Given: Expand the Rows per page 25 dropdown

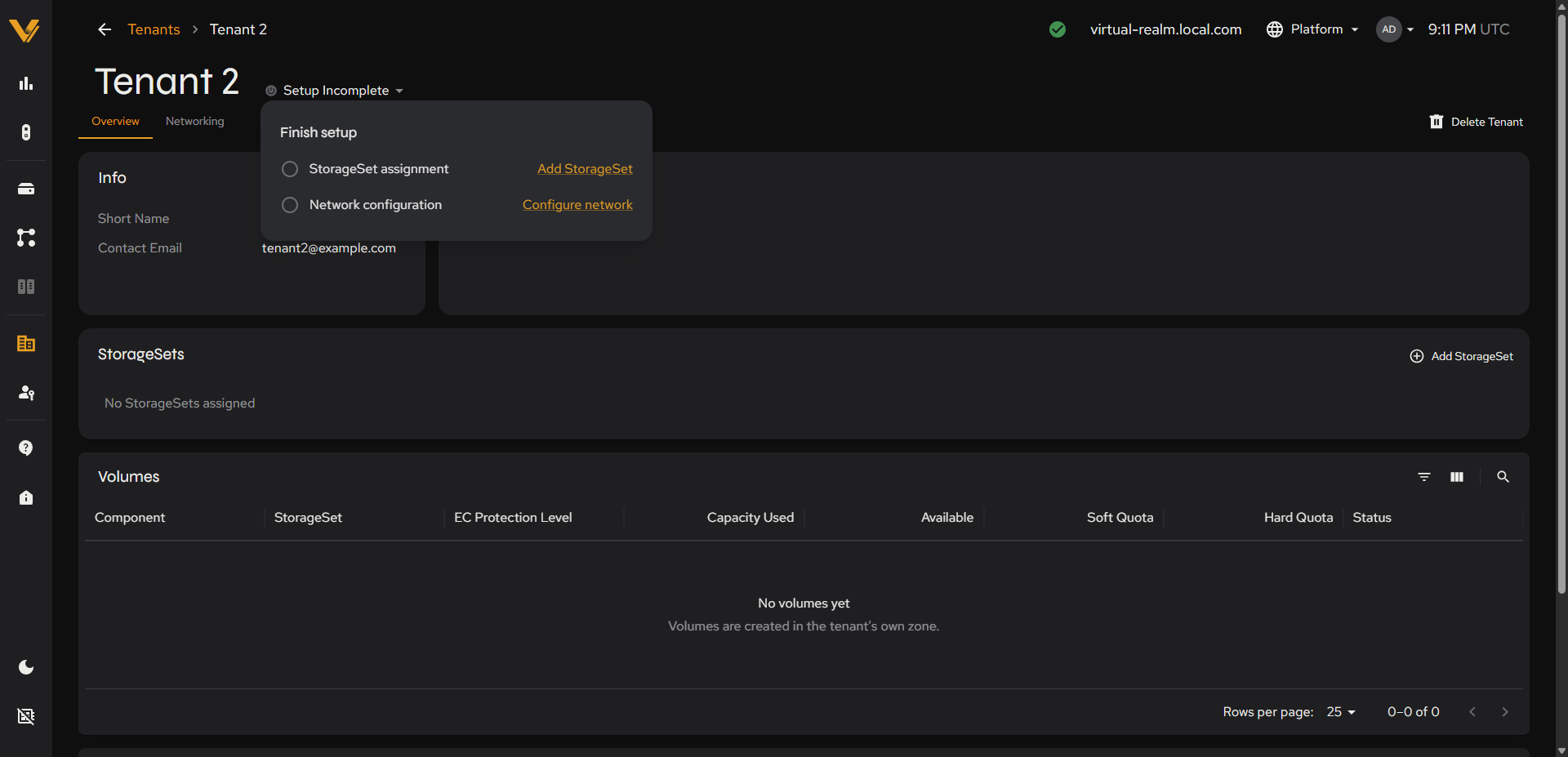Looking at the screenshot, I should pyautogui.click(x=1341, y=712).
